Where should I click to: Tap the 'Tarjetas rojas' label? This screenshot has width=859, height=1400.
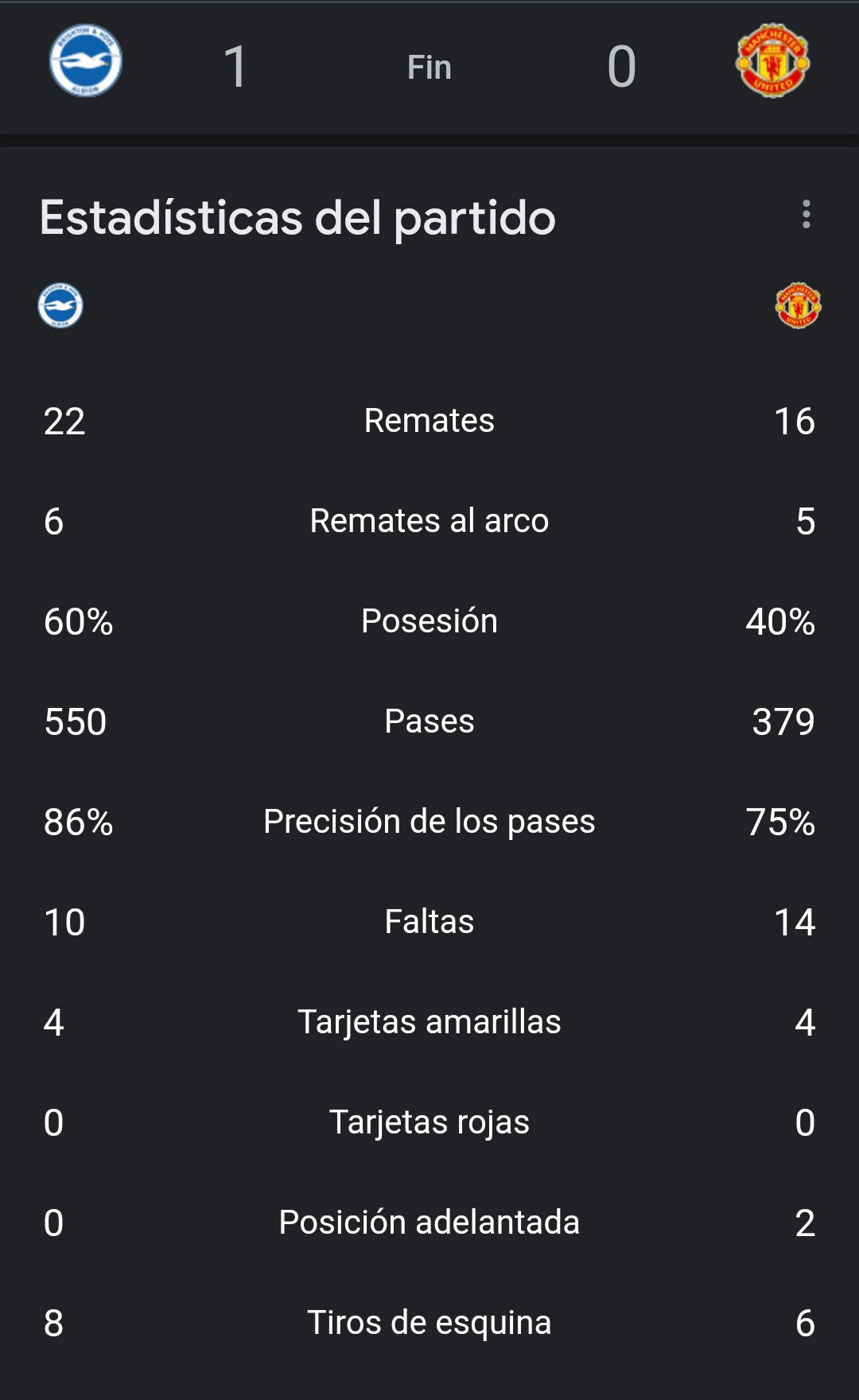429,1122
